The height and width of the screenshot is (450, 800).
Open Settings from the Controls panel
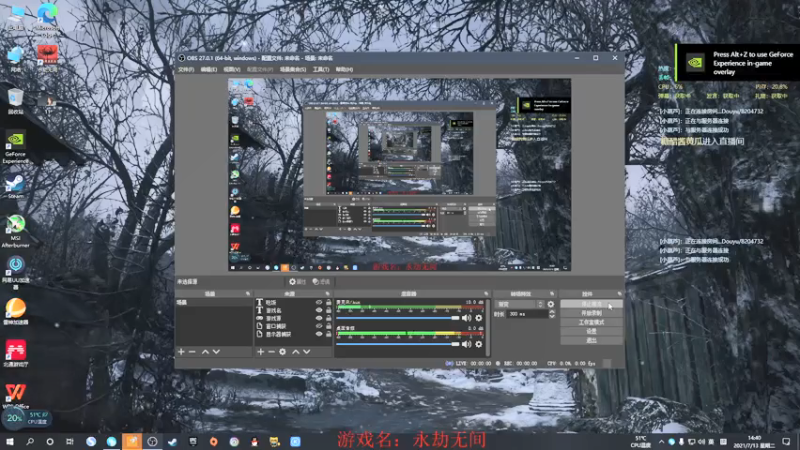point(591,331)
